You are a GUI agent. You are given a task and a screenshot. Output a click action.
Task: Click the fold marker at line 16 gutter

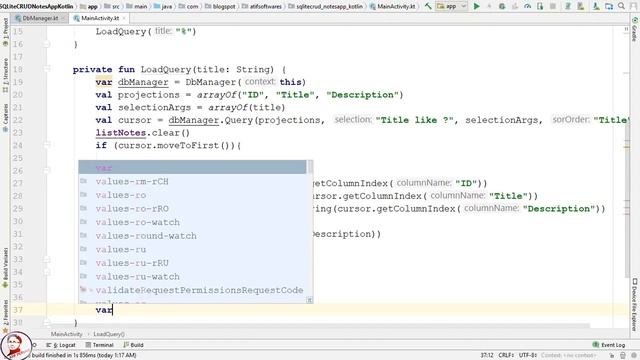pos(47,44)
